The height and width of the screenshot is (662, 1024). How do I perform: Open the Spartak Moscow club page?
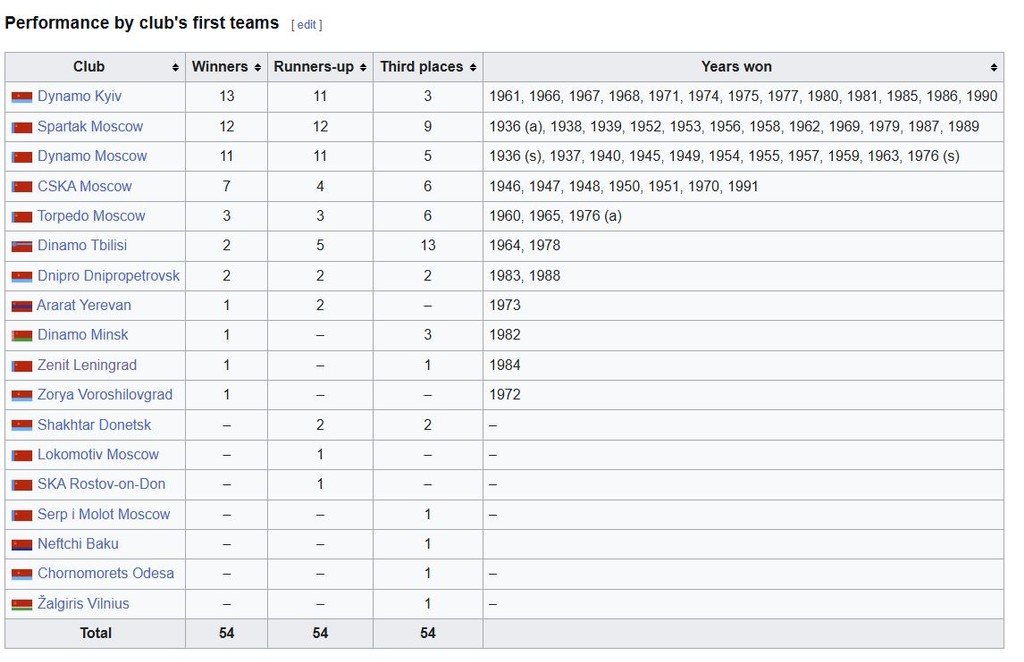(x=90, y=127)
